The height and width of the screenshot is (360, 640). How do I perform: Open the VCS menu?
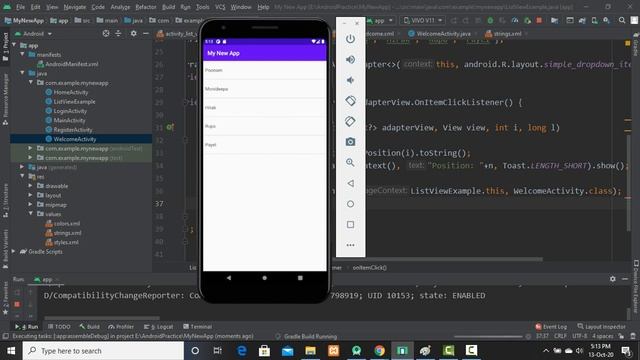tap(220, 7)
